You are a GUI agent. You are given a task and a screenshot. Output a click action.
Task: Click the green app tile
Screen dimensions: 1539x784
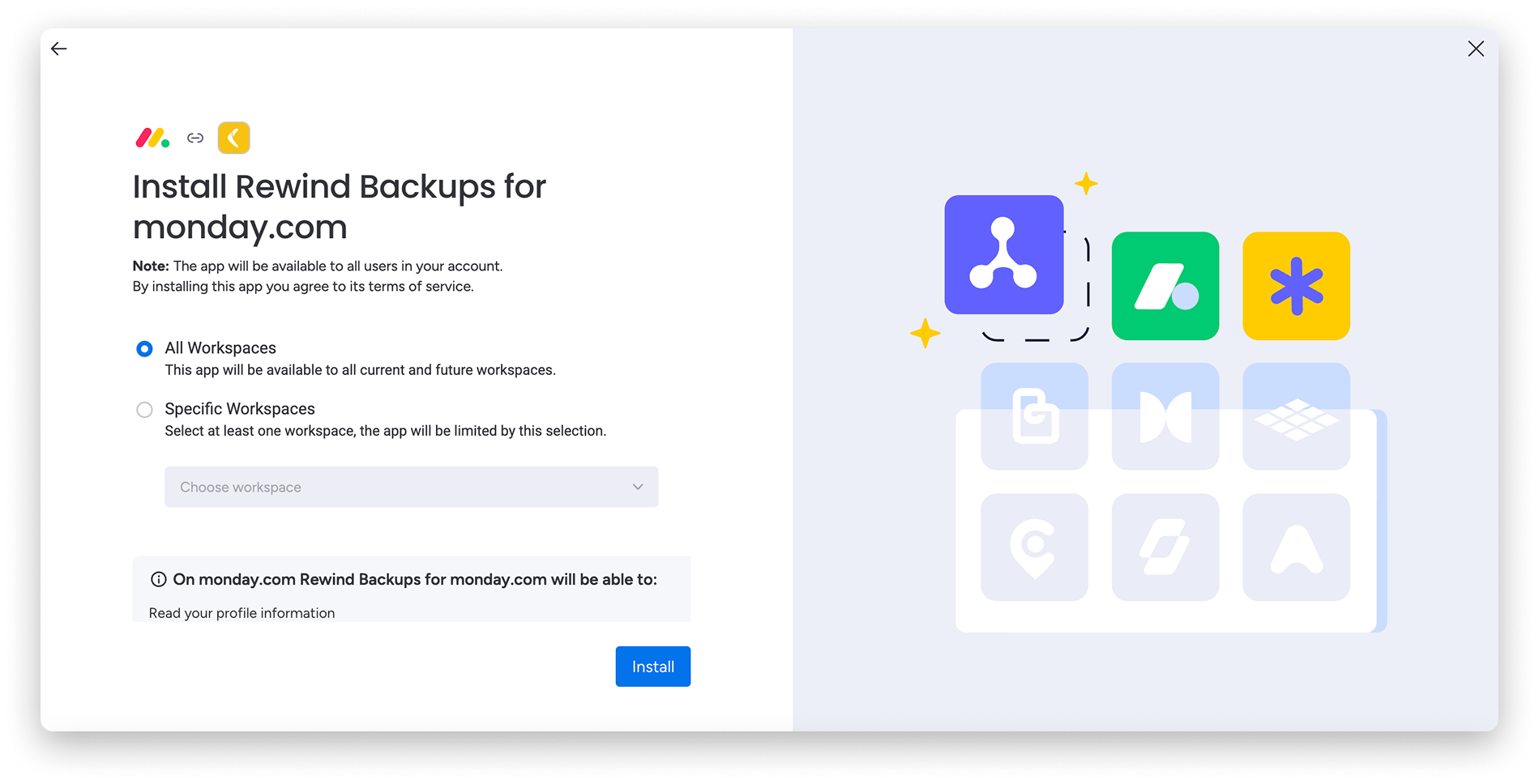coord(1165,286)
